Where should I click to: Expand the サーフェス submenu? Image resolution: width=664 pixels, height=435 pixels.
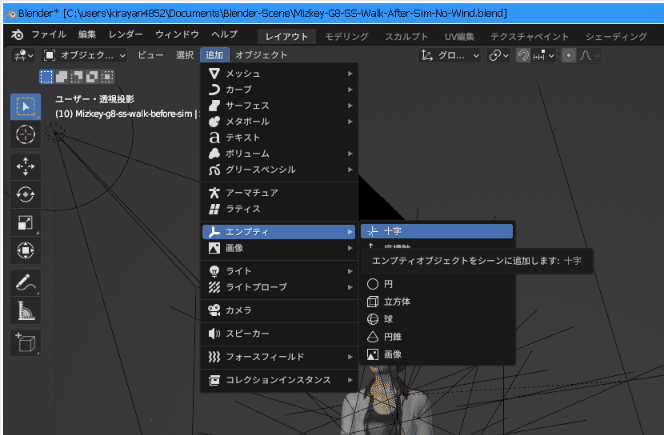click(x=279, y=105)
